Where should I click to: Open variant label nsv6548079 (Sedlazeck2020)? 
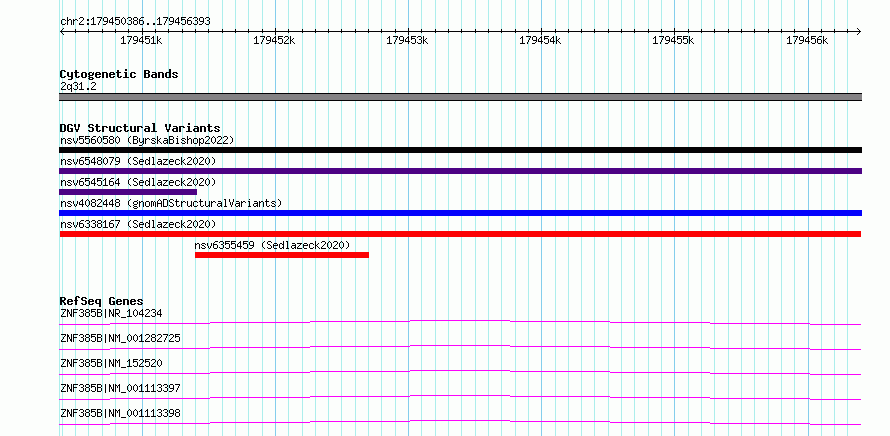[138, 161]
